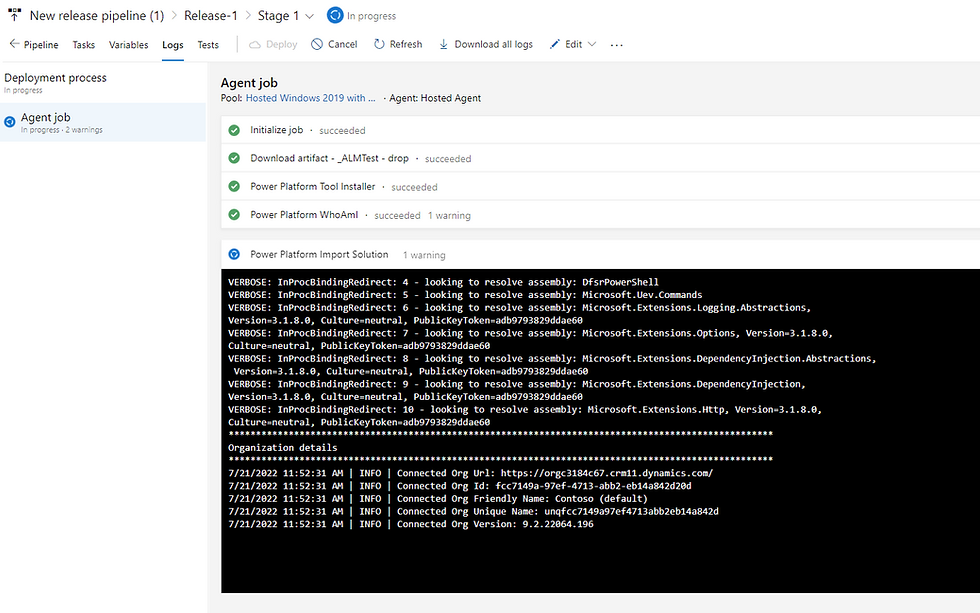Screen dimensions: 980x613
Task: Click Agent job in-progress status icon
Action: [10, 122]
